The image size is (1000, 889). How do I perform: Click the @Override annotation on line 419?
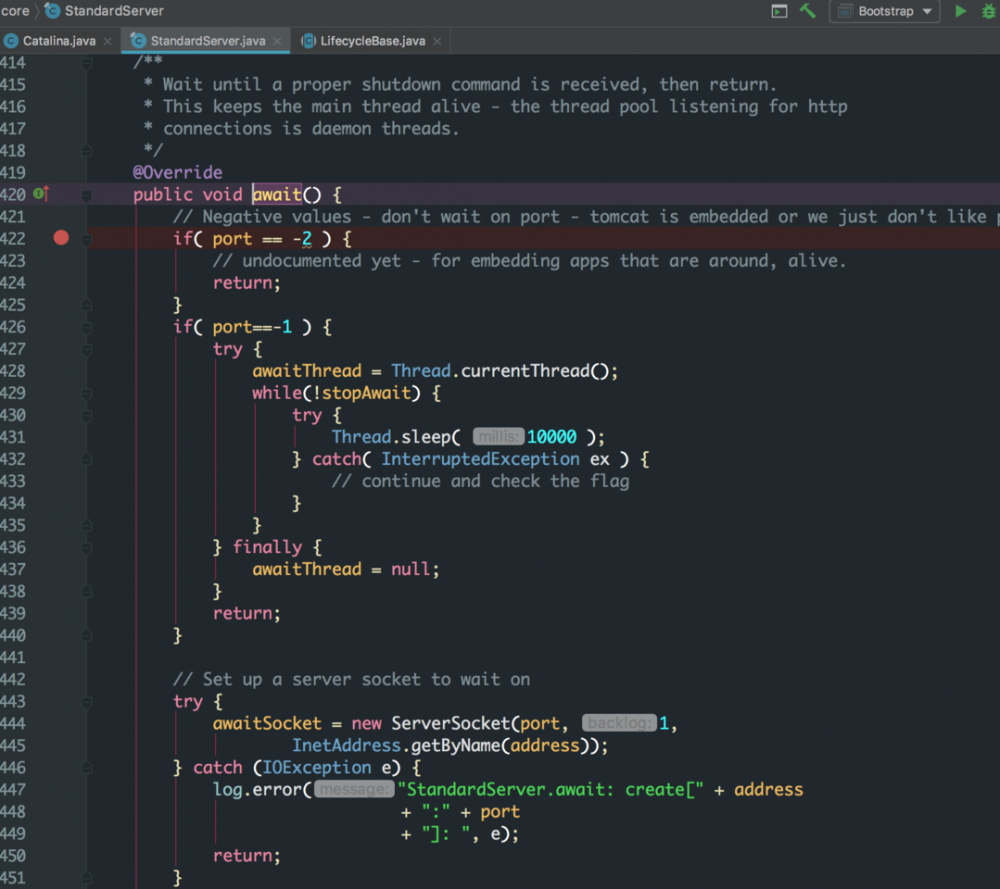coord(177,172)
